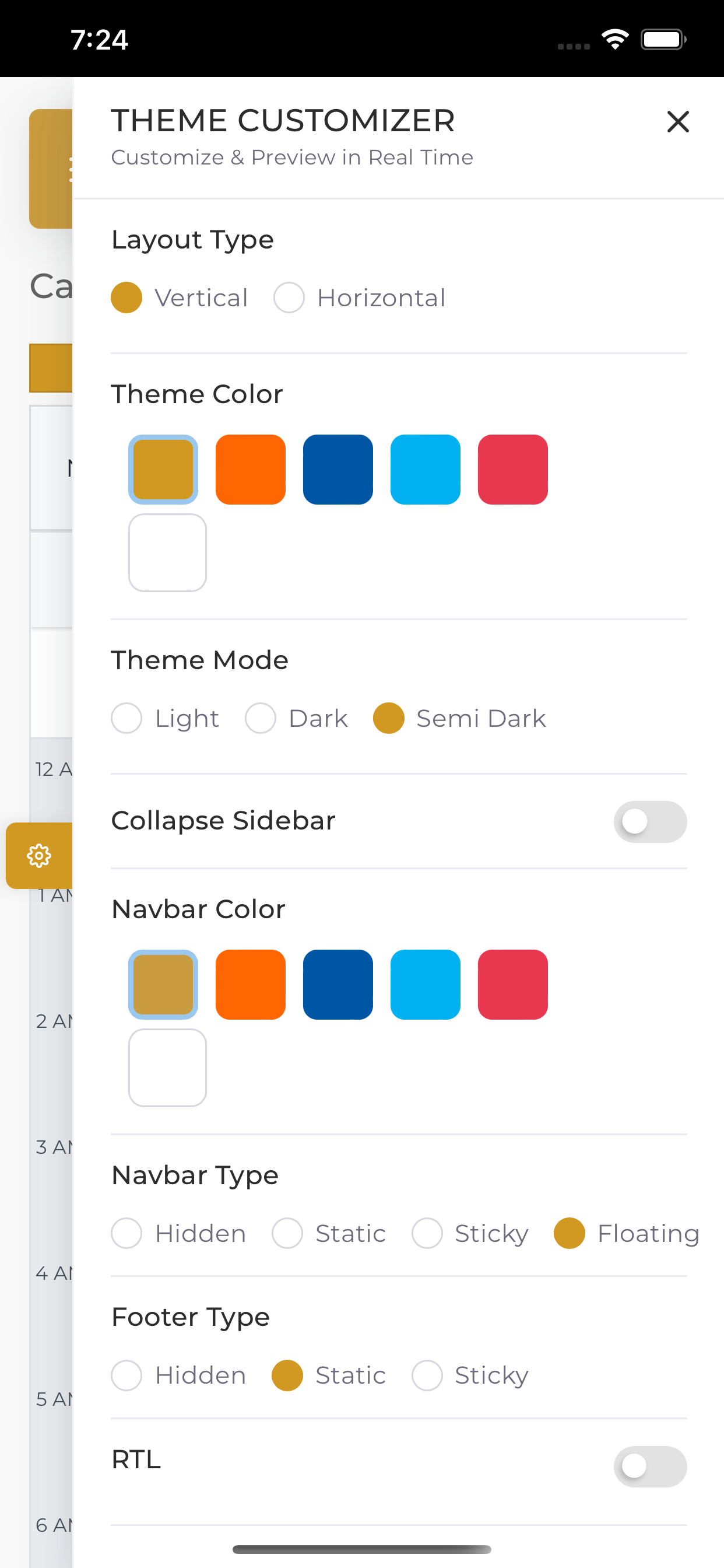Choose the light blue navbar color
The height and width of the screenshot is (1568, 724).
point(426,984)
